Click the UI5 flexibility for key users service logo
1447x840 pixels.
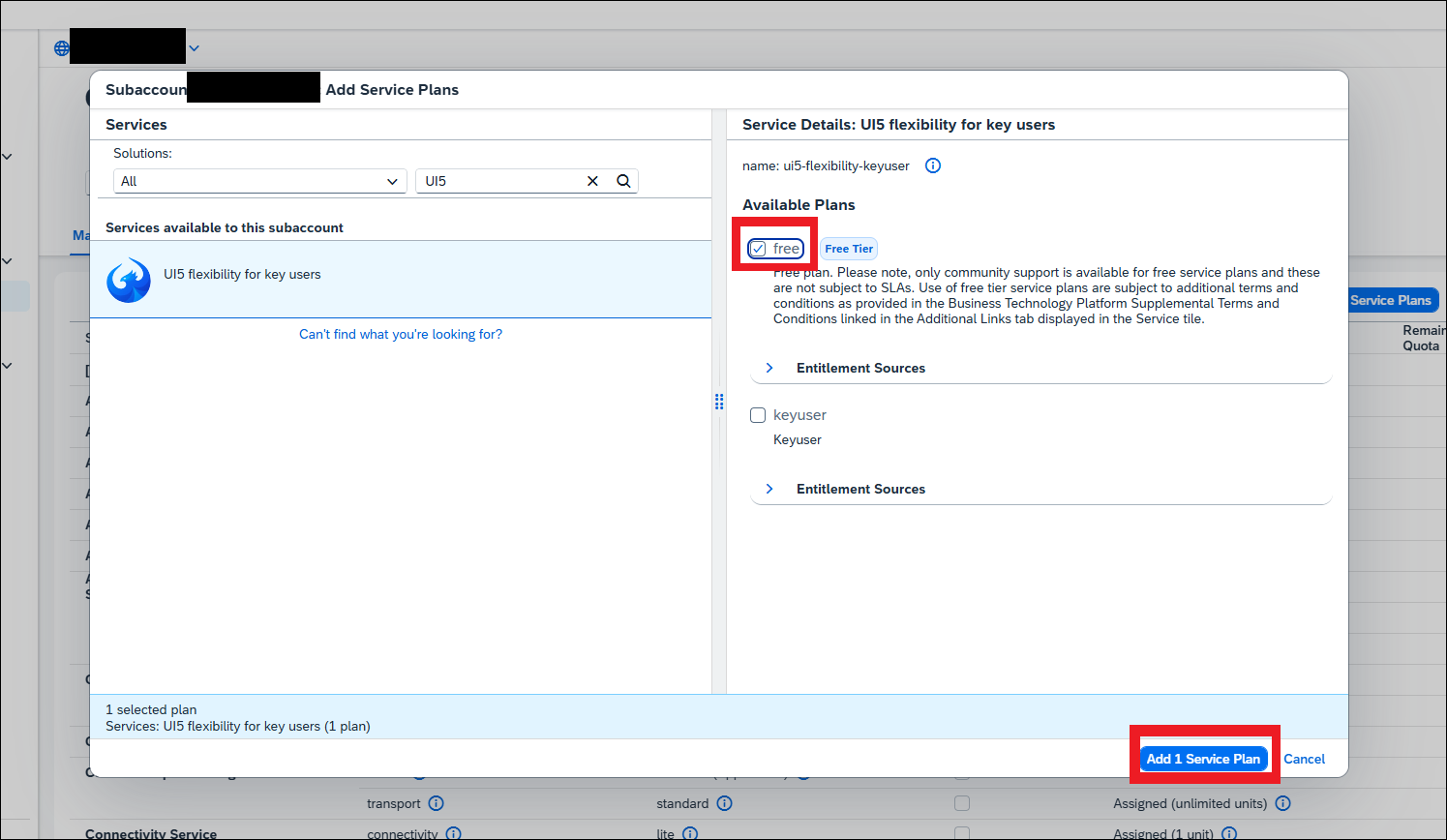(129, 281)
